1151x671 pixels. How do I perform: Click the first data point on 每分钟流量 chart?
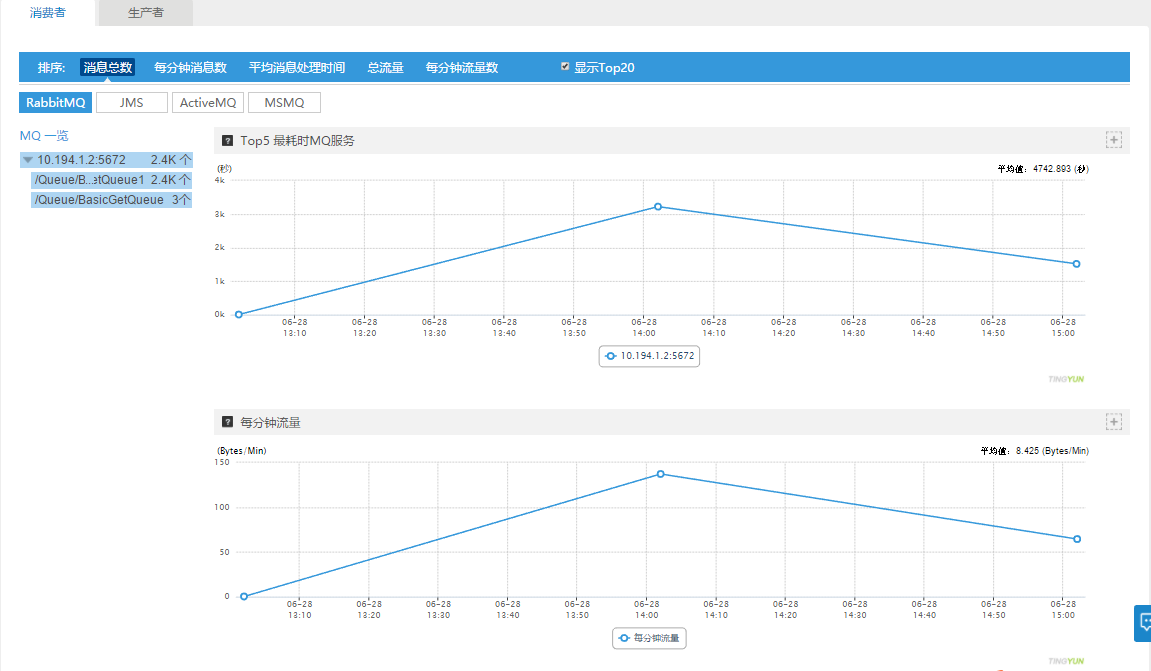(x=244, y=596)
